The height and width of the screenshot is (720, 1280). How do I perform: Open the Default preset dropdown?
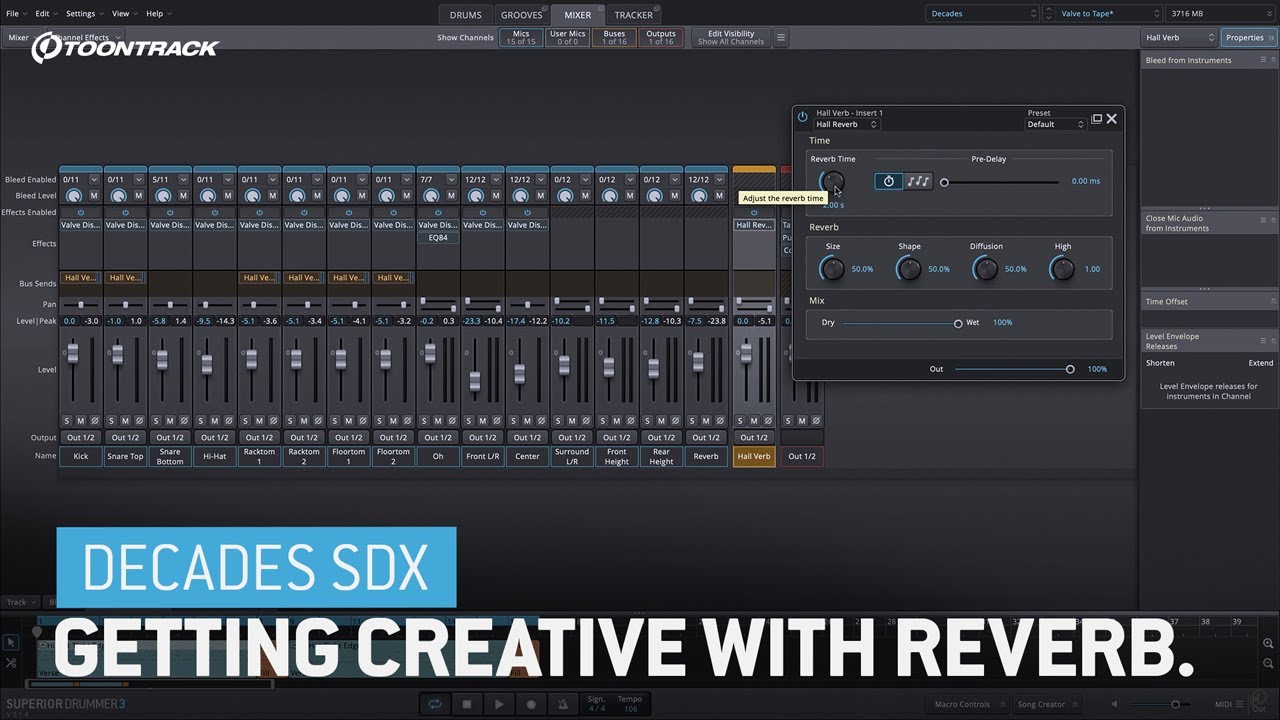pyautogui.click(x=1056, y=124)
